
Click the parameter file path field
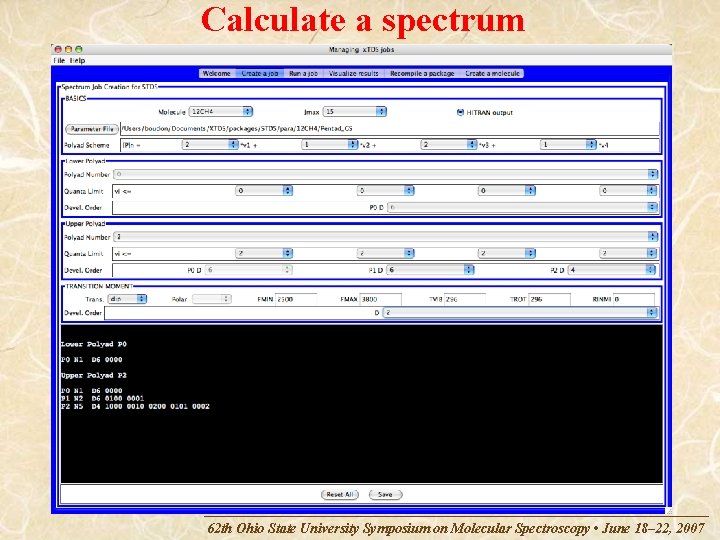pos(389,129)
